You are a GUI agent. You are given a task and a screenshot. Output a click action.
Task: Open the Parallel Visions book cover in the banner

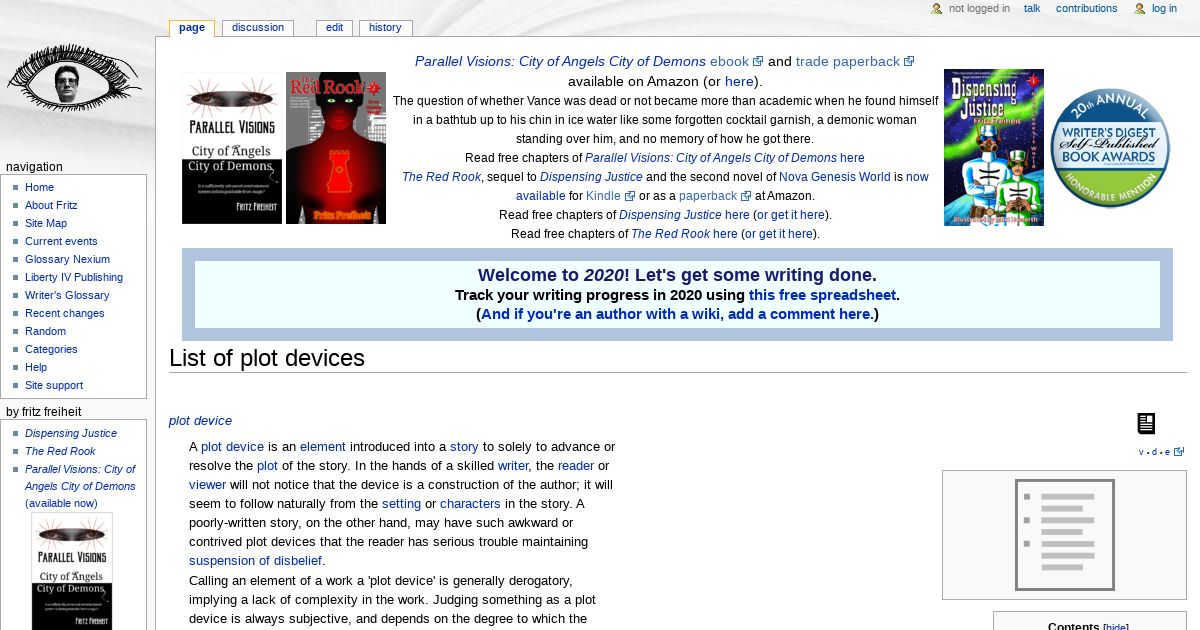232,148
